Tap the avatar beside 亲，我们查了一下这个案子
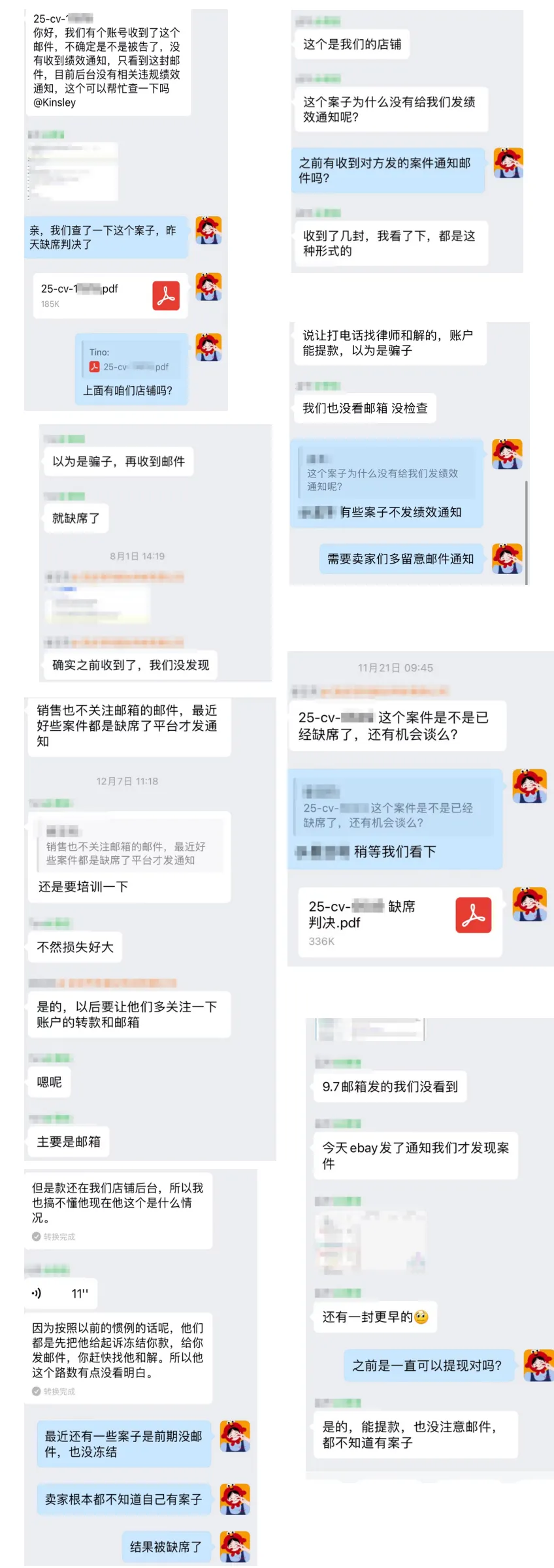 pos(208,231)
